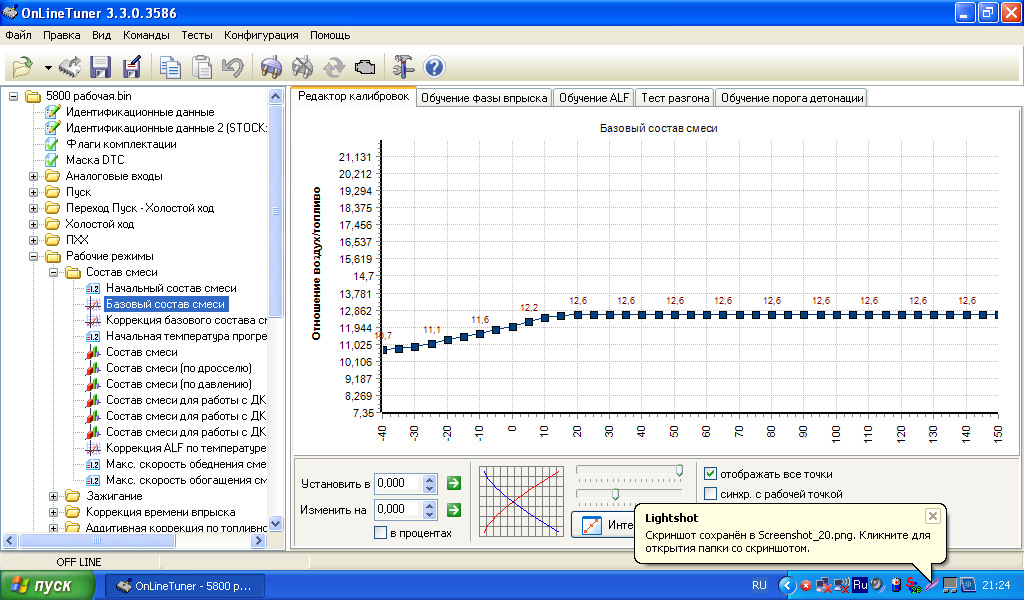Apply the 'Установить в' value with green arrow

point(454,484)
